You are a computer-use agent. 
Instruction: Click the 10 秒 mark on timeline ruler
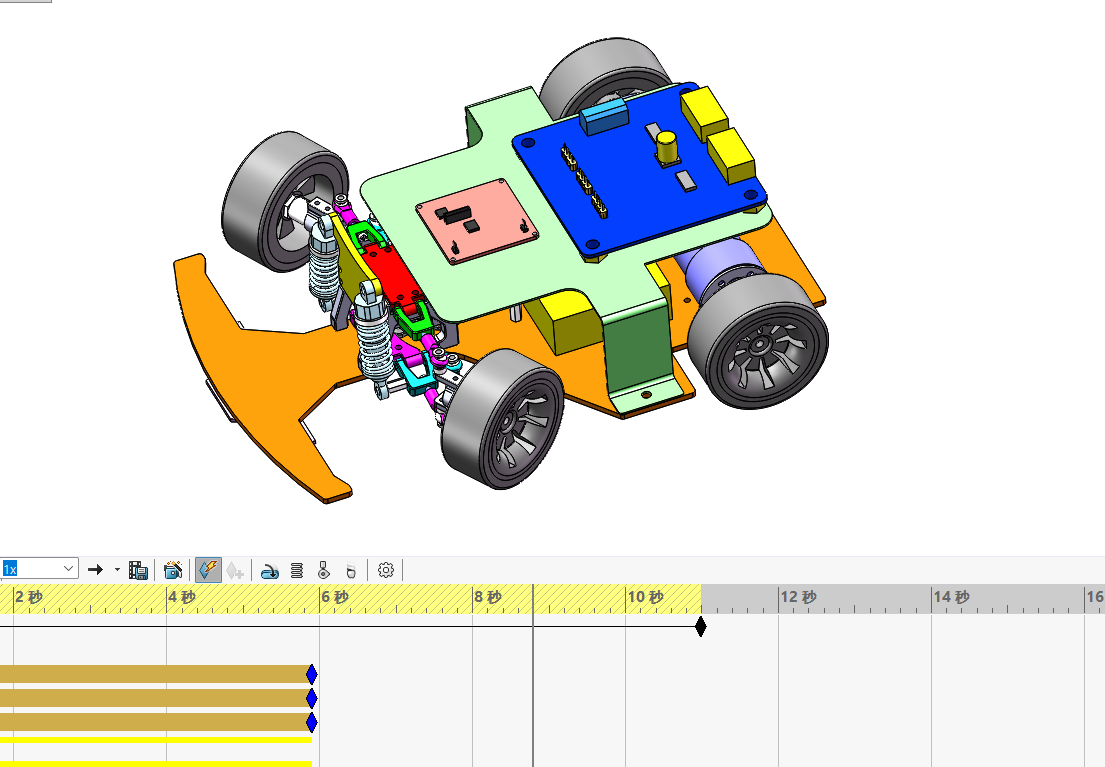click(646, 597)
